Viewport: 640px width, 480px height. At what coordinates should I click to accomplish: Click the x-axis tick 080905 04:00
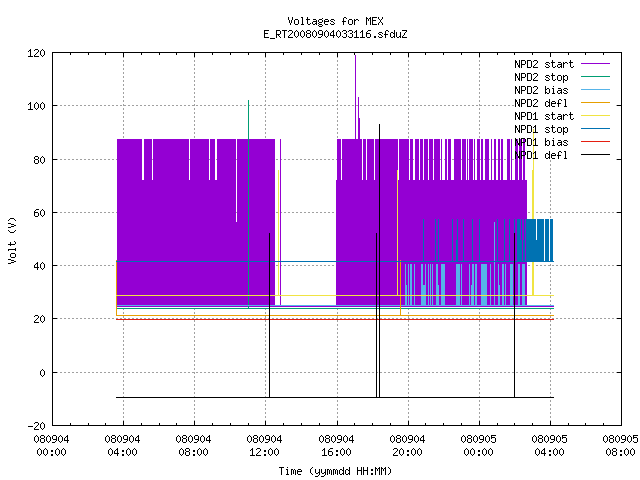click(549, 446)
